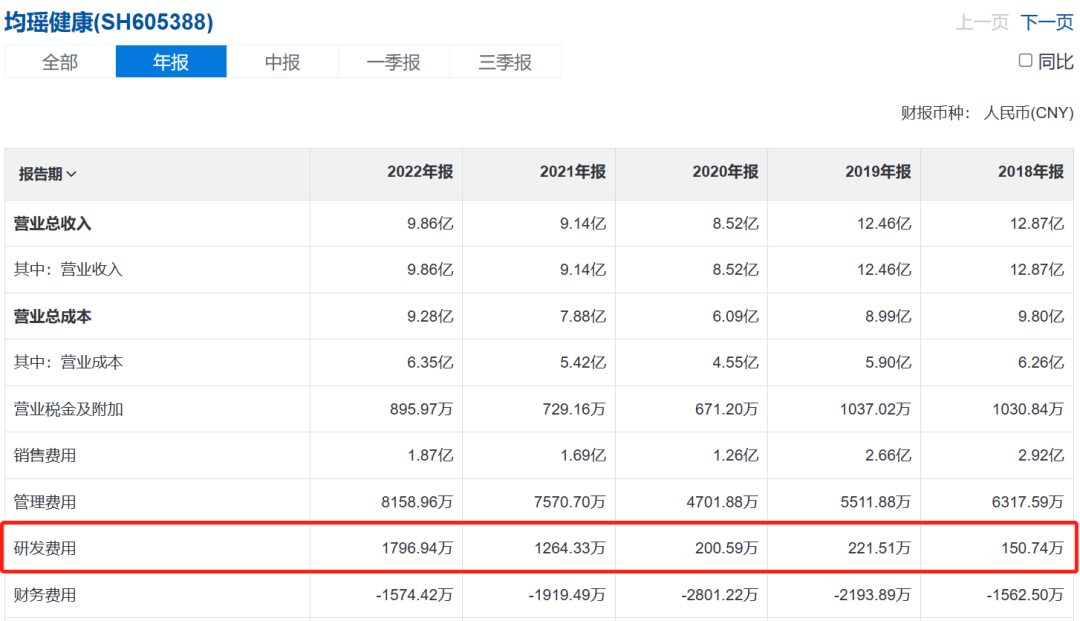This screenshot has width=1080, height=621.
Task: Open the 三季报 tab
Action: point(505,62)
